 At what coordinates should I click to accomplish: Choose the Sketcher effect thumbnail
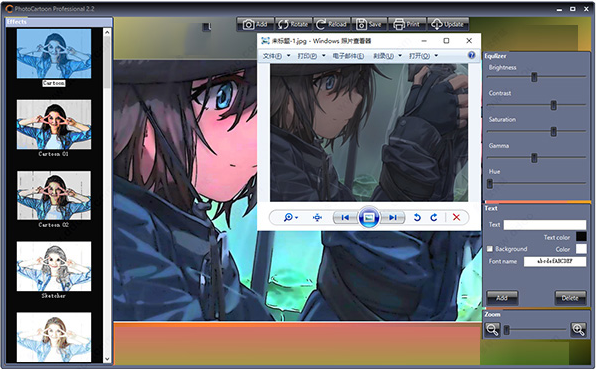click(x=54, y=266)
